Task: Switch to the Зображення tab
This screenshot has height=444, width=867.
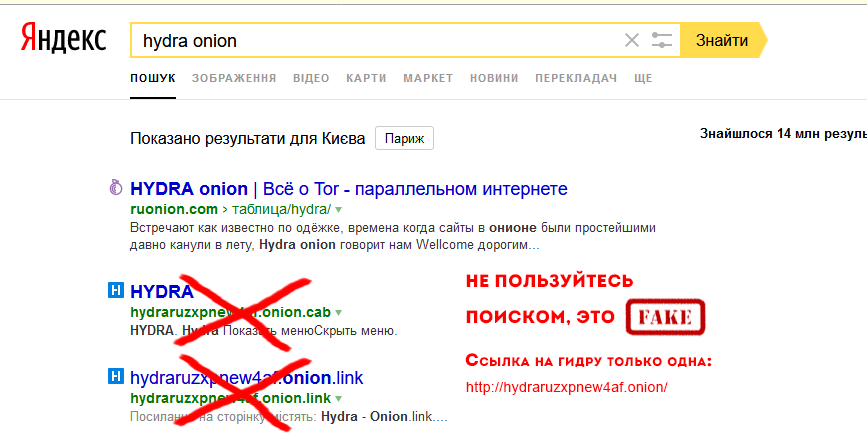Action: pyautogui.click(x=234, y=79)
